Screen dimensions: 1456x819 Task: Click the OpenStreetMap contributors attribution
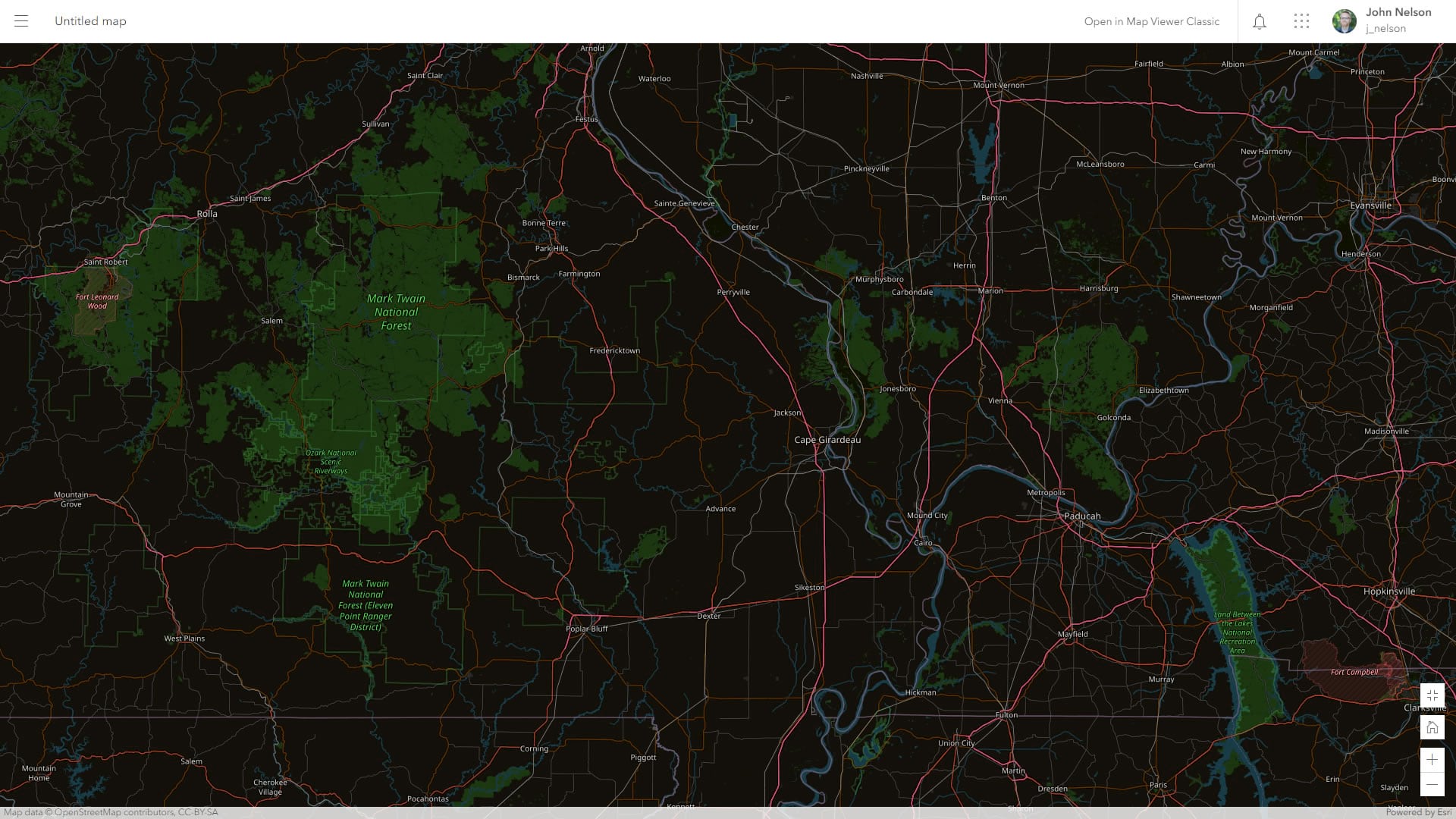(110, 812)
